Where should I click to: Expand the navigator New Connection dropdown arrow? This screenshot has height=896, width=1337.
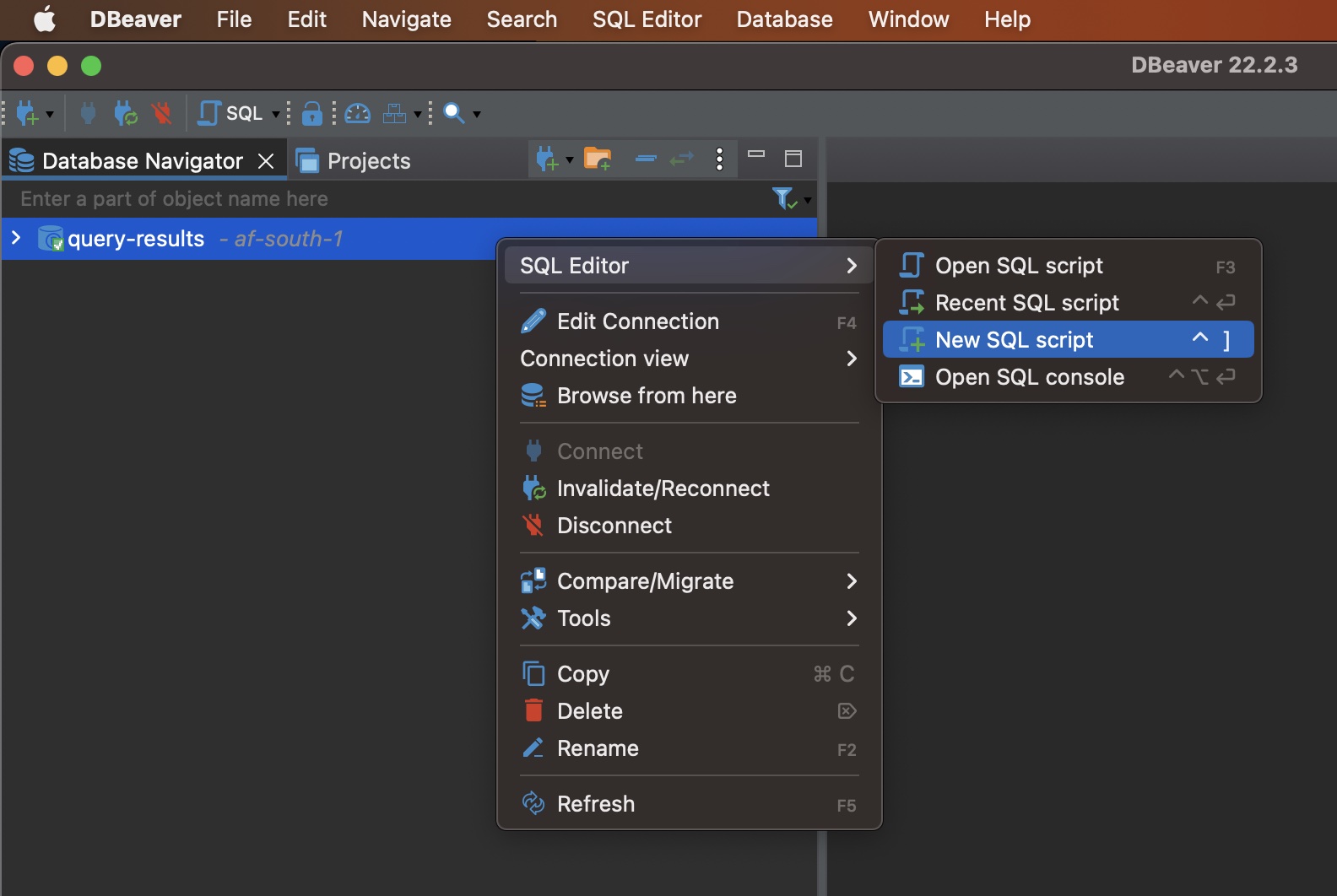[x=570, y=159]
